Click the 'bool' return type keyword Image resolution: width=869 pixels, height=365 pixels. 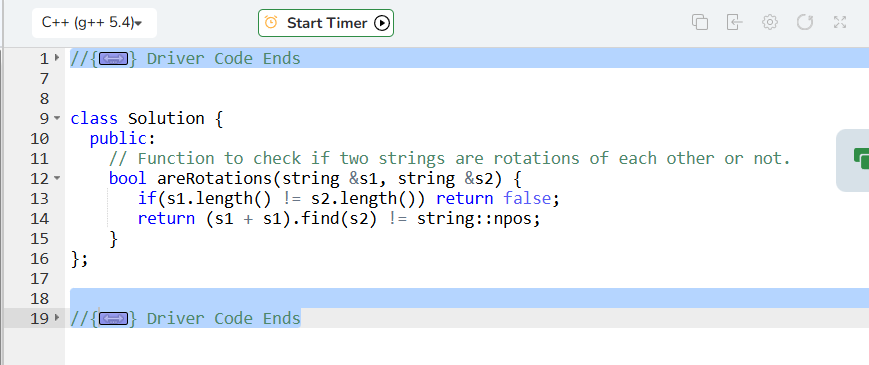click(x=128, y=178)
